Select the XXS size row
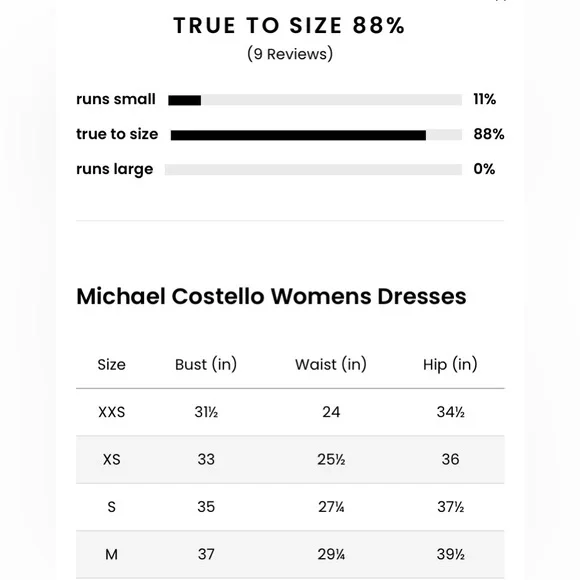580x580 pixels. [290, 412]
